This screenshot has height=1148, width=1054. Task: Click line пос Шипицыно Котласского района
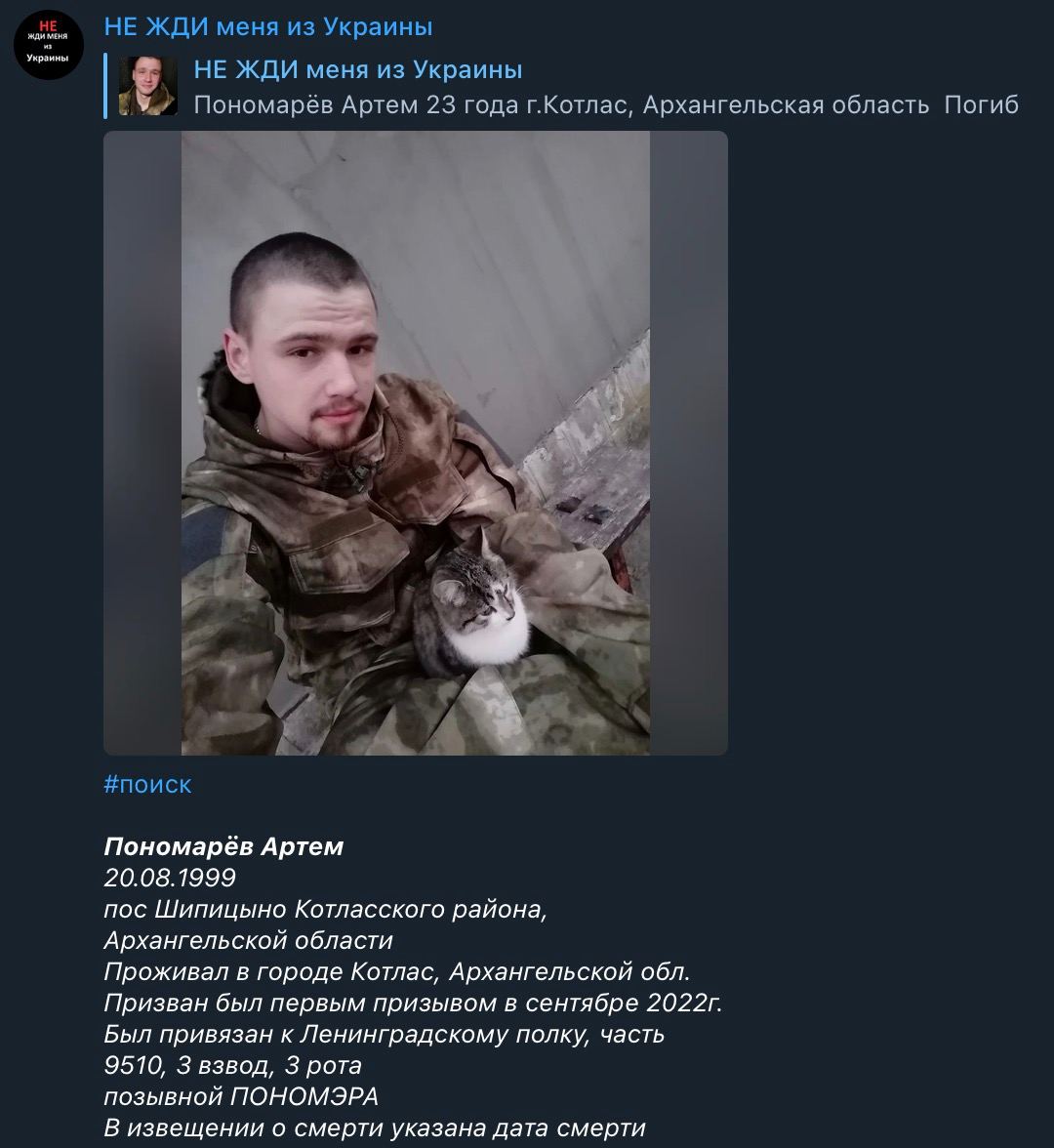[x=325, y=910]
